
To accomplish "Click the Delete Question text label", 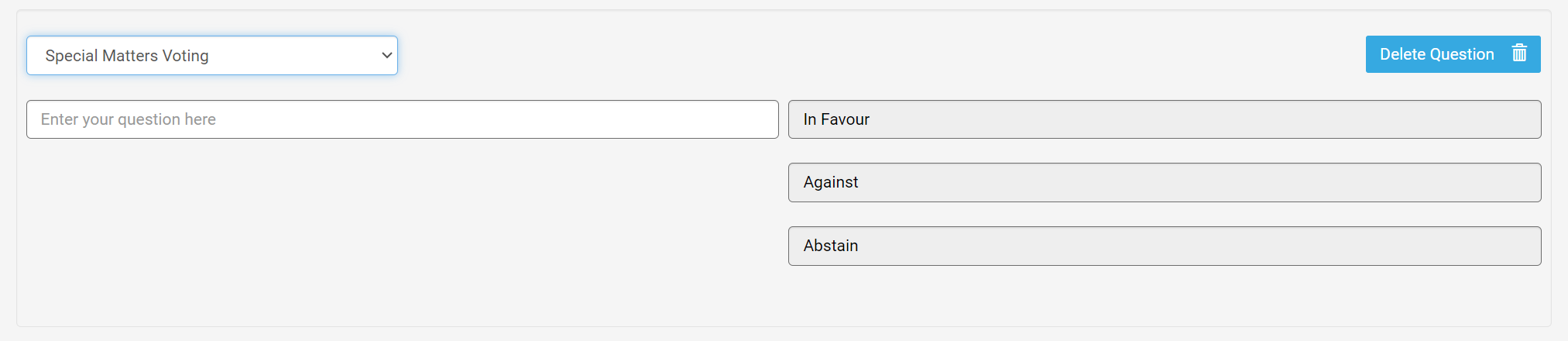I will [1436, 54].
